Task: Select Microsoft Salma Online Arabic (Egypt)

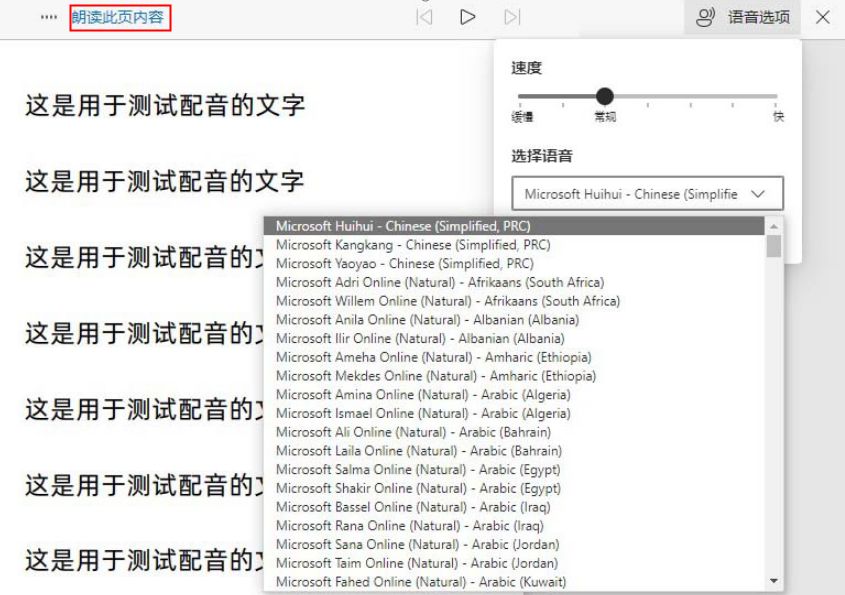Action: [514, 469]
